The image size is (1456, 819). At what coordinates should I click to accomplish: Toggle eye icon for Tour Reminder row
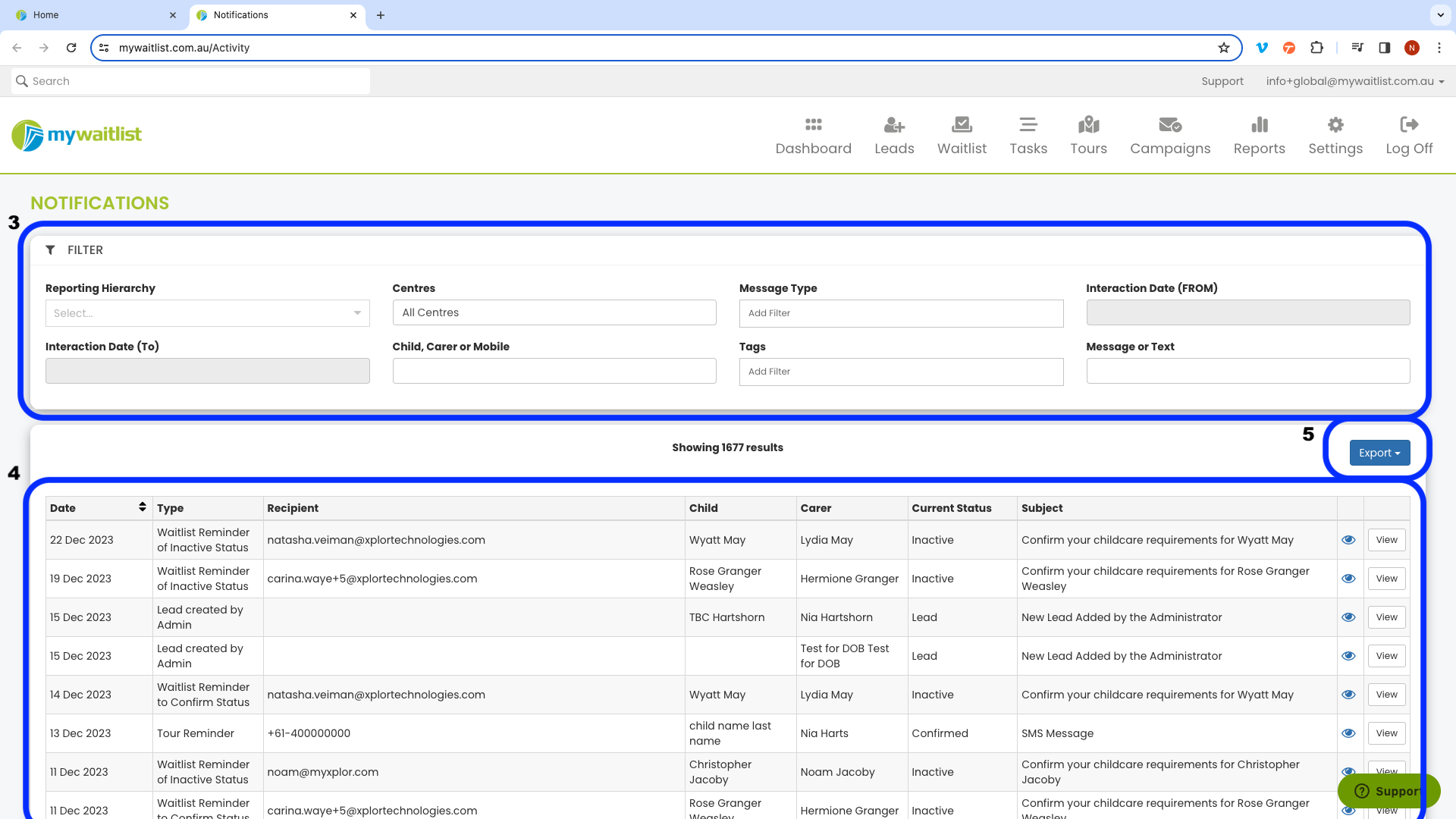point(1348,733)
